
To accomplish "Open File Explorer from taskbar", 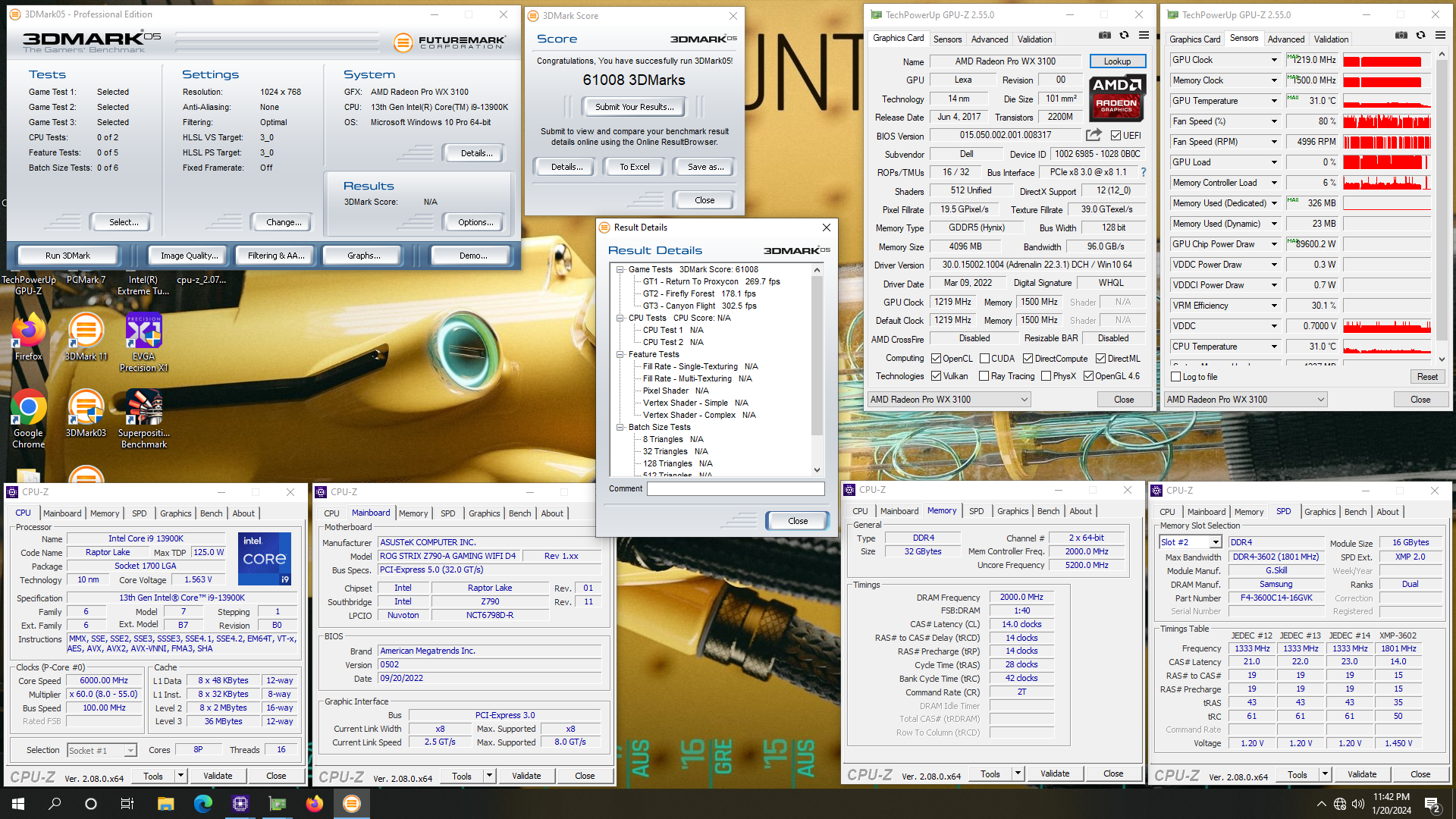I will tap(166, 804).
